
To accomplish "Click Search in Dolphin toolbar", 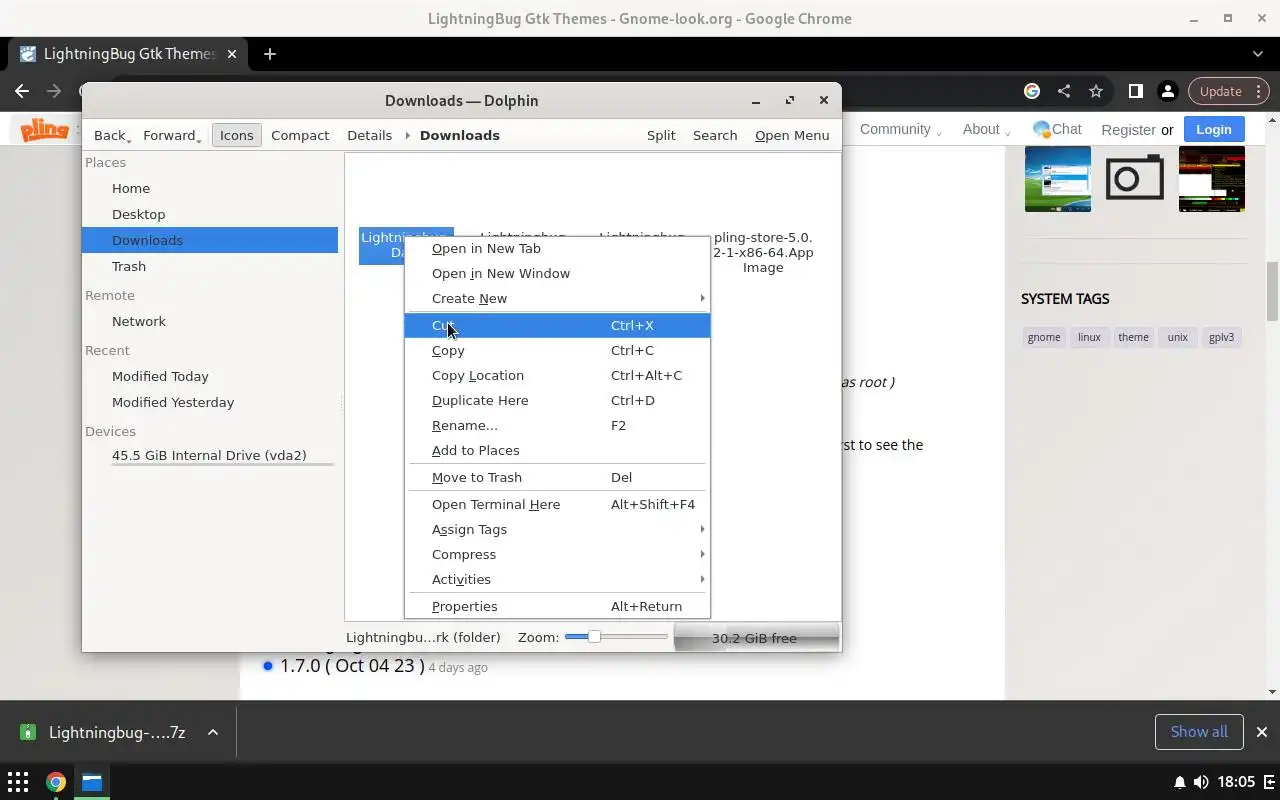I will click(715, 135).
